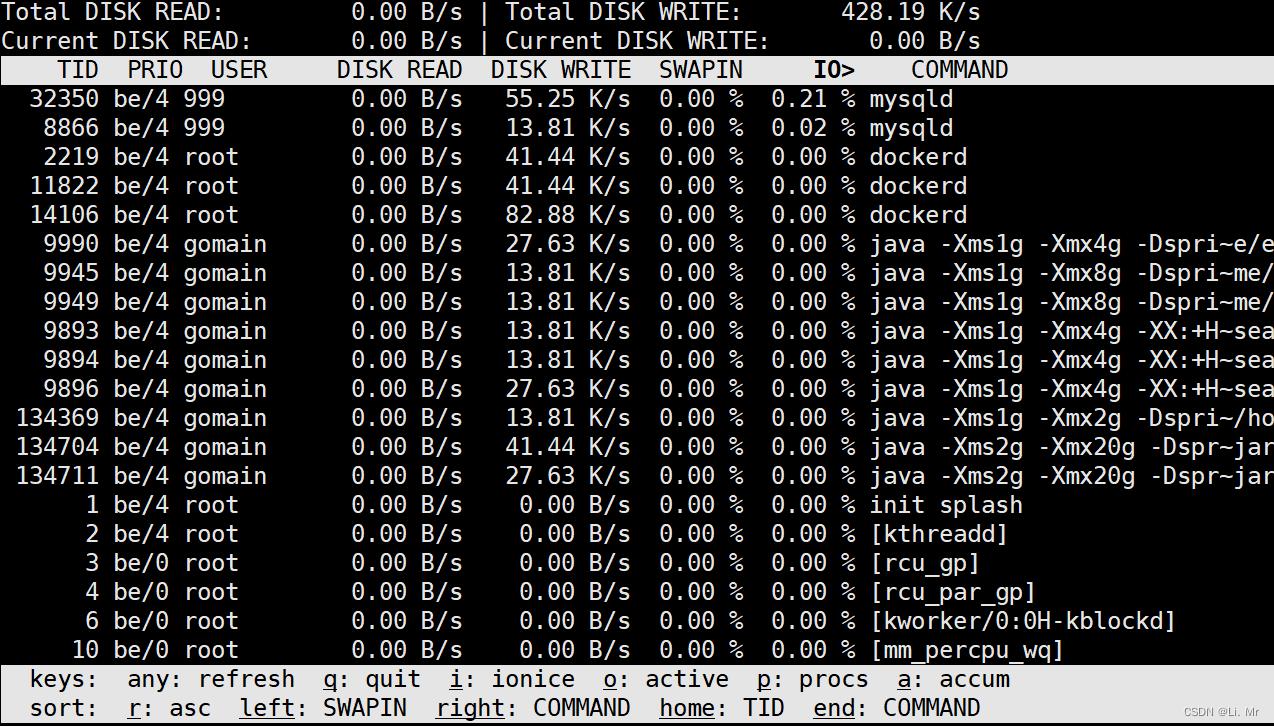This screenshot has height=726, width=1274.
Task: Click the 'i: ionice' key hint
Action: 512,680
